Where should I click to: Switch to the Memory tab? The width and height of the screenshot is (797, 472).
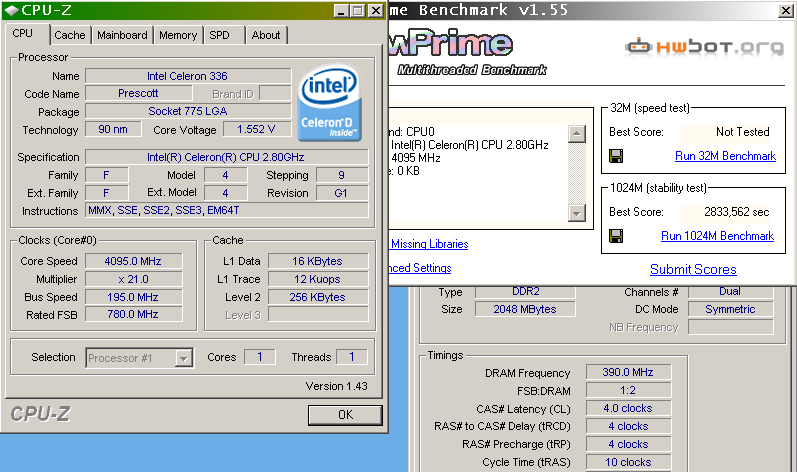pos(178,35)
